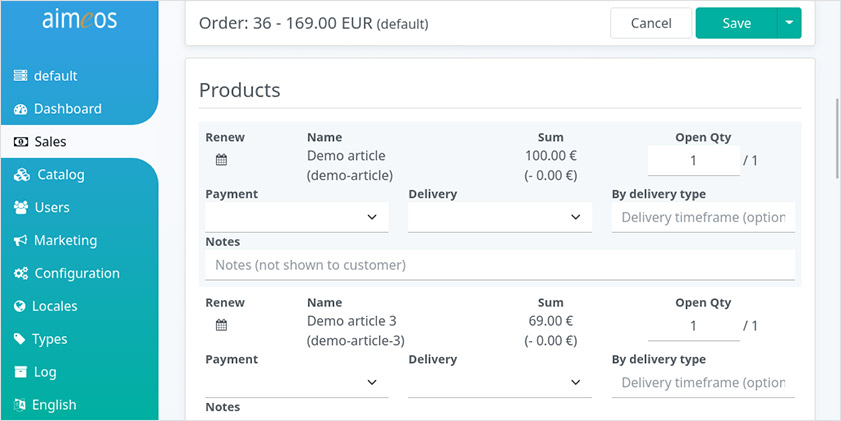The width and height of the screenshot is (841, 421).
Task: Open Payment dropdown for Demo article
Action: [297, 217]
